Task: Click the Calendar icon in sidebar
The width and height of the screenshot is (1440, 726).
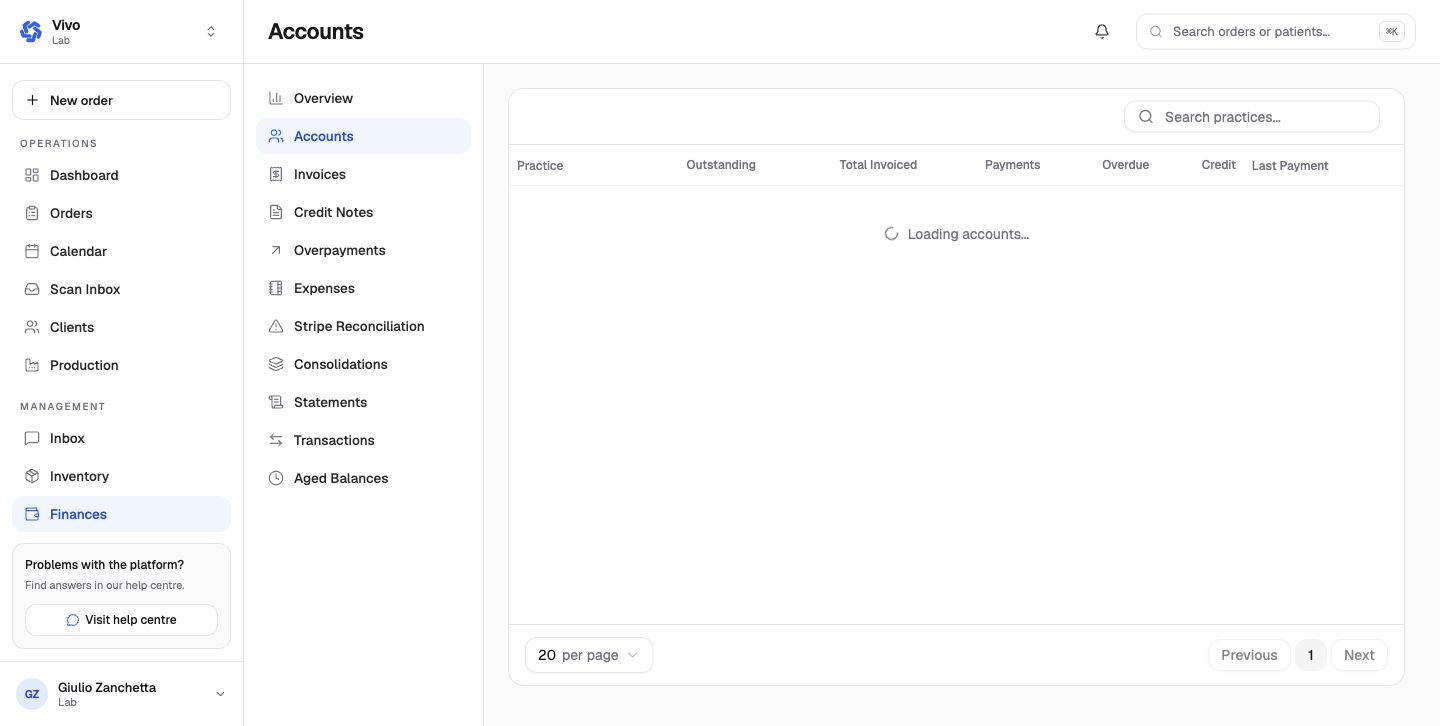Action: point(32,251)
